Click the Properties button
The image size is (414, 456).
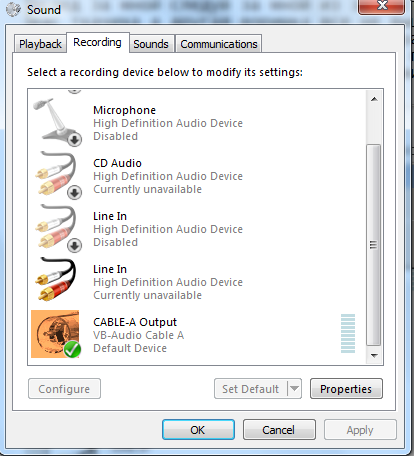[x=346, y=389]
